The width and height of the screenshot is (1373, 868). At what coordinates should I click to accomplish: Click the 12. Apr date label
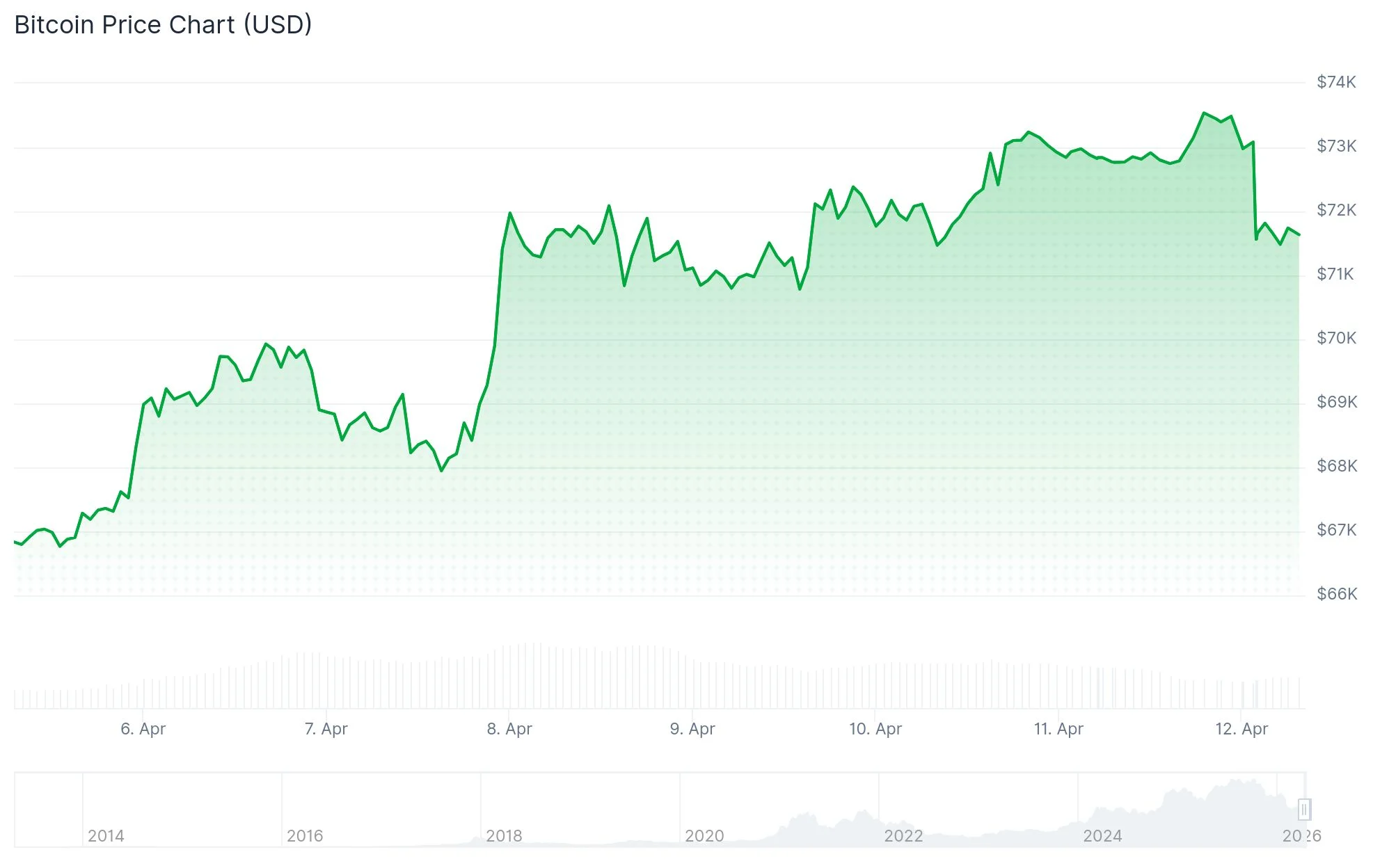pos(1241,729)
